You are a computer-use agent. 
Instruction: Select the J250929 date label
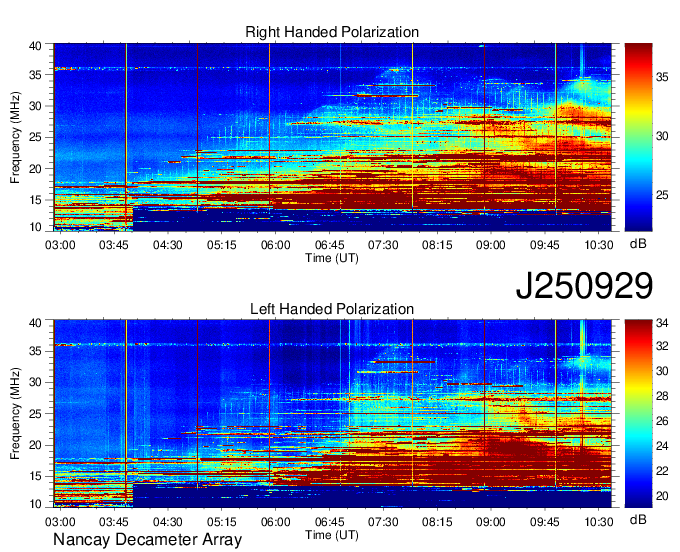[584, 286]
